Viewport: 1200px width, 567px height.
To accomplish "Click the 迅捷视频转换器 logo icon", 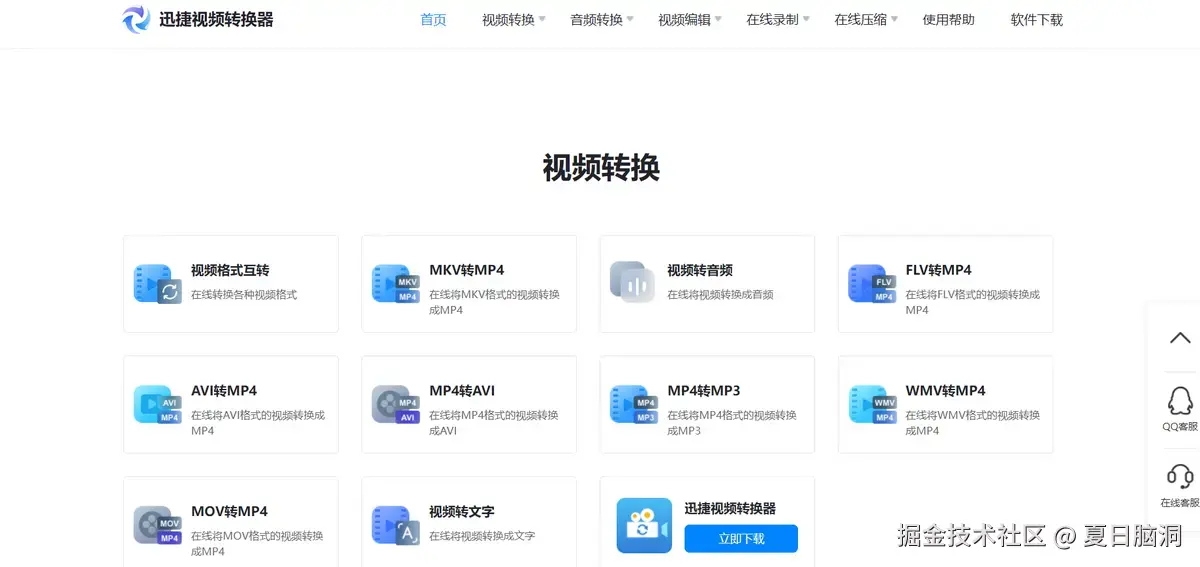I will tap(136, 19).
